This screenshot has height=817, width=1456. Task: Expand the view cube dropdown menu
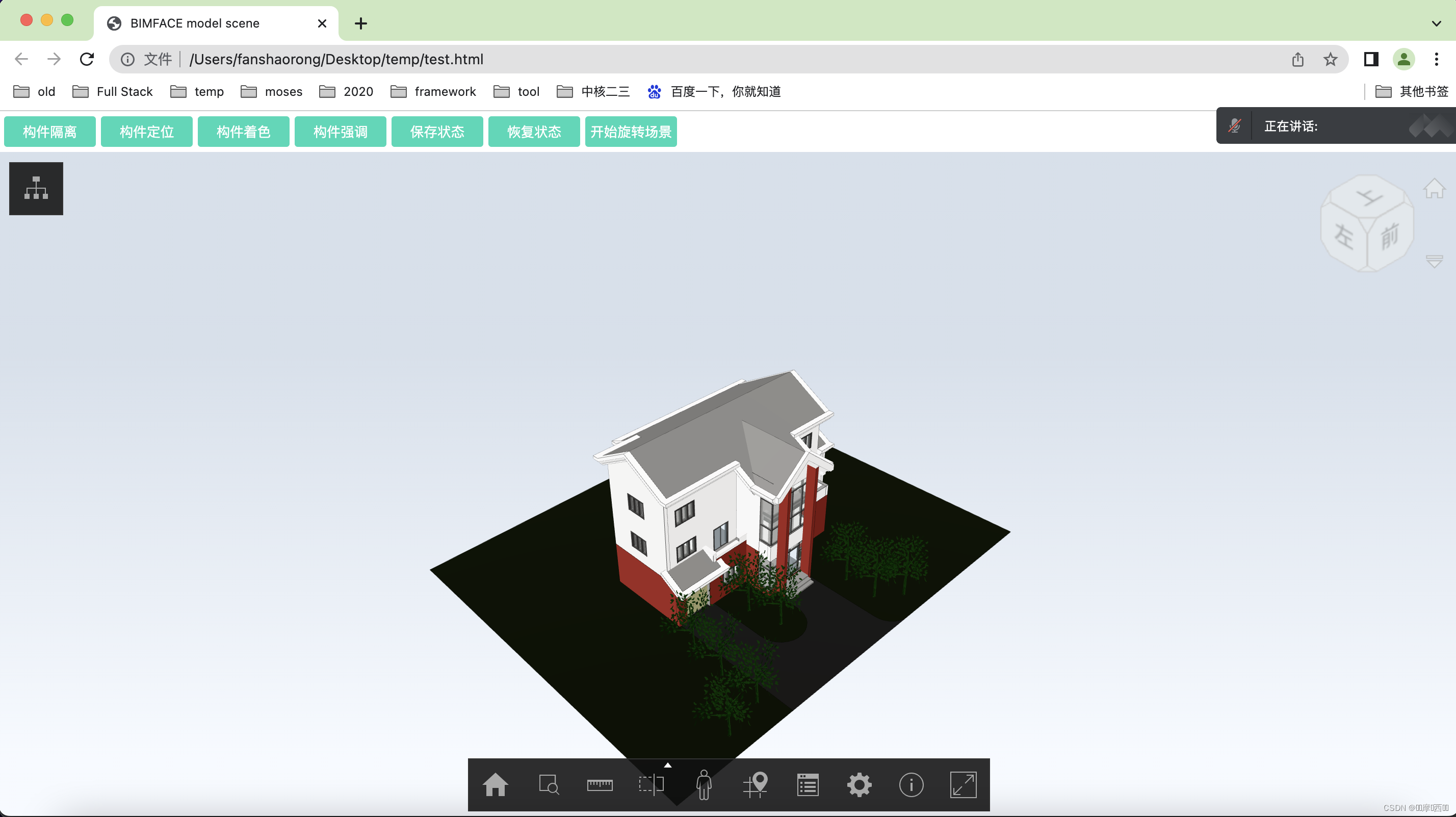1434,261
